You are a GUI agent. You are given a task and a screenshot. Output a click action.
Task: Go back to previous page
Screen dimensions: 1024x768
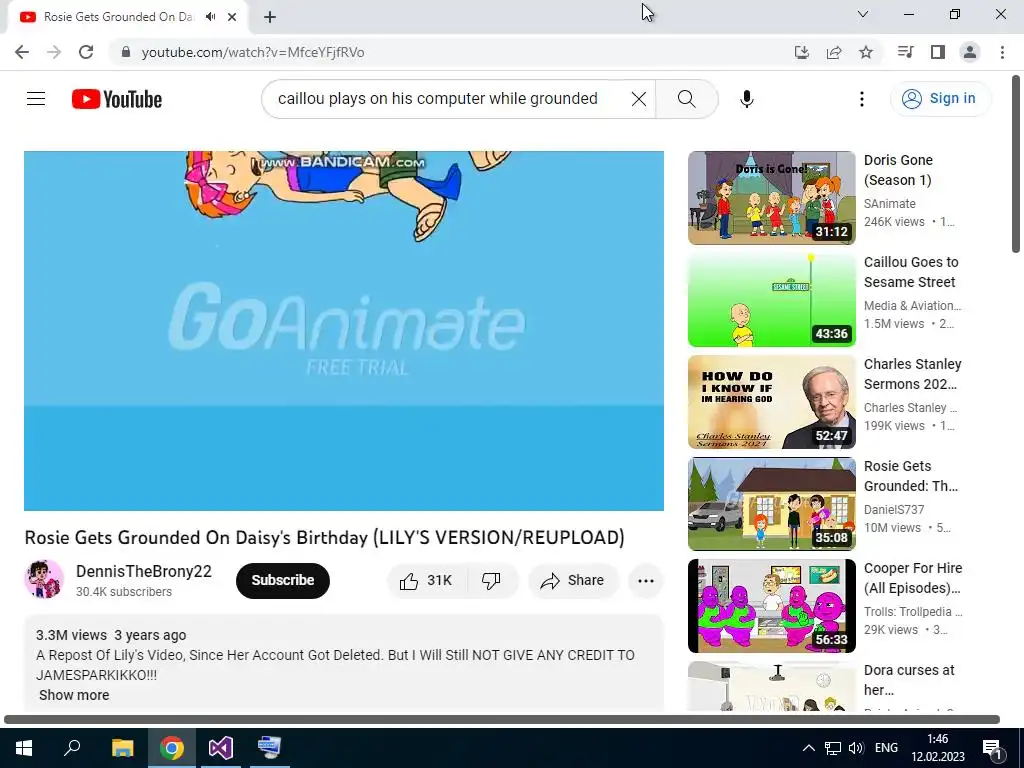click(22, 52)
